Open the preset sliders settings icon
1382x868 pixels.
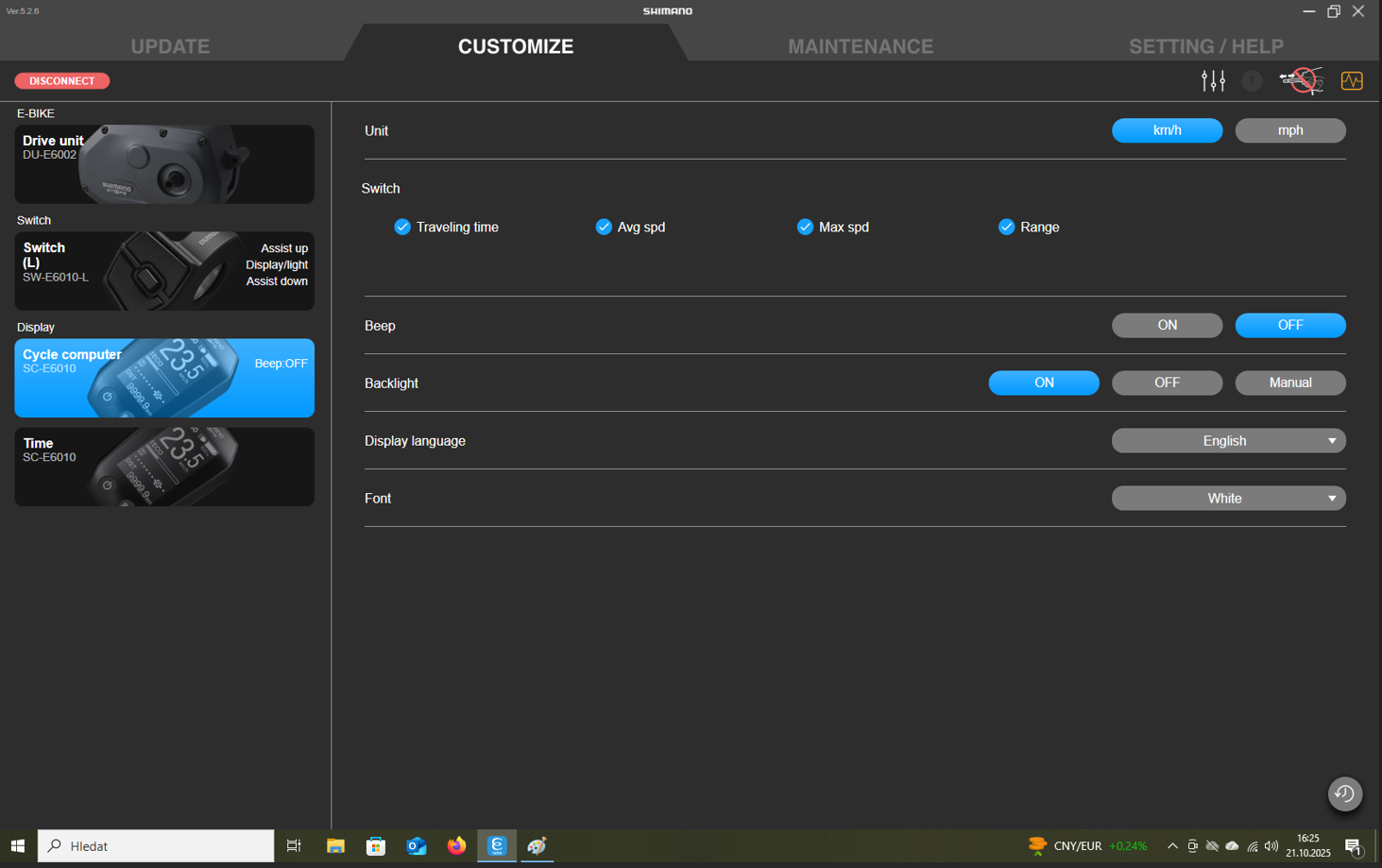[1213, 81]
